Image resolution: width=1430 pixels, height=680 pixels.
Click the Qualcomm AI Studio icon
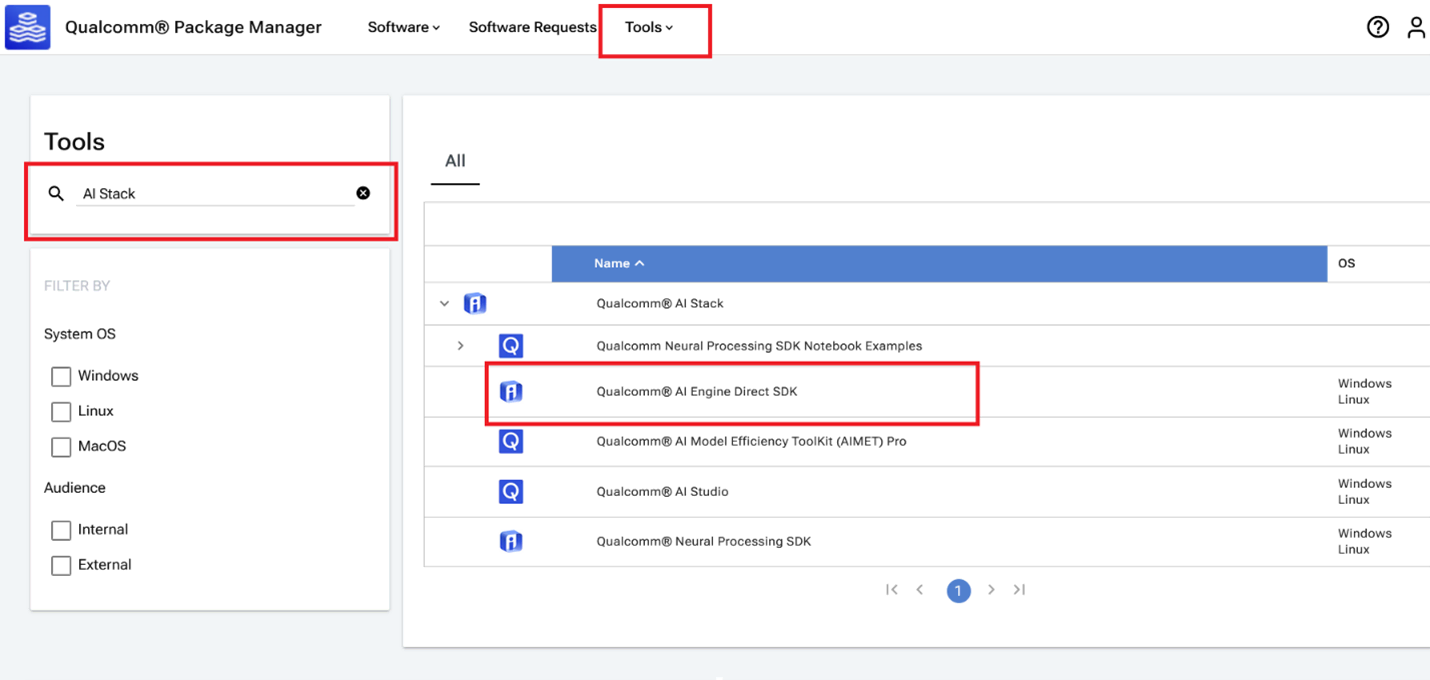(x=511, y=492)
